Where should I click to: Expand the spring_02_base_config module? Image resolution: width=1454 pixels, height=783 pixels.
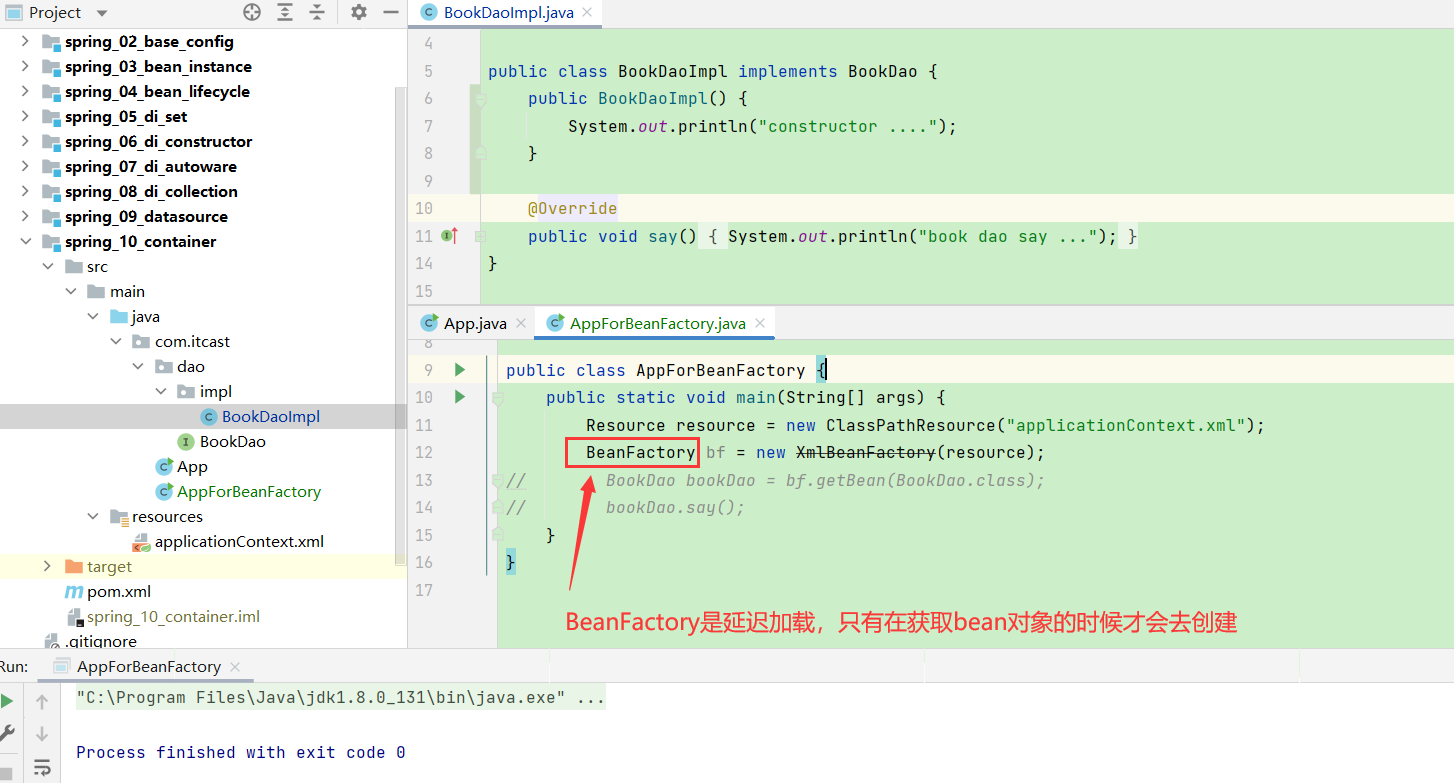tap(25, 41)
